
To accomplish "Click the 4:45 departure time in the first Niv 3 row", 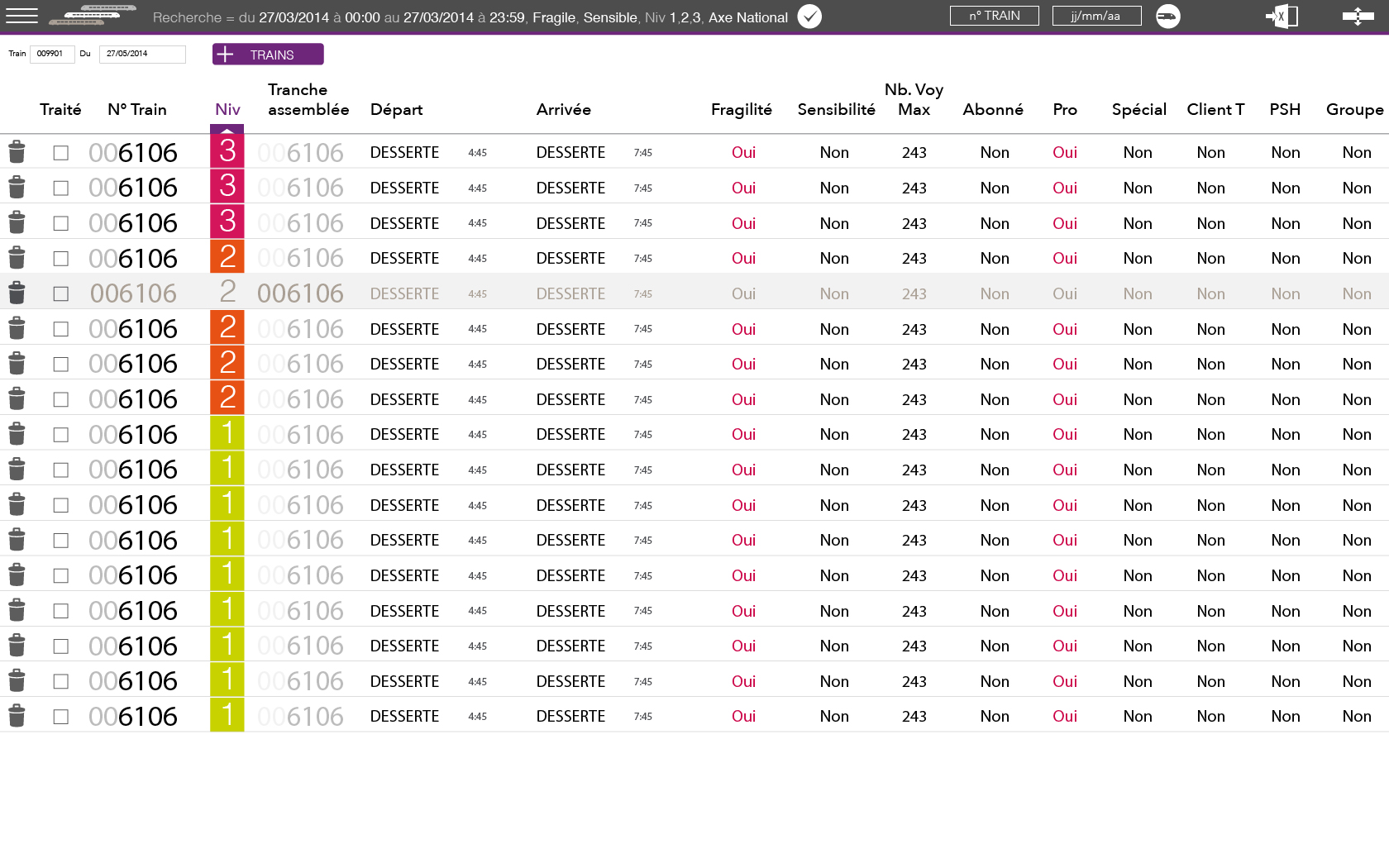I will (x=477, y=153).
